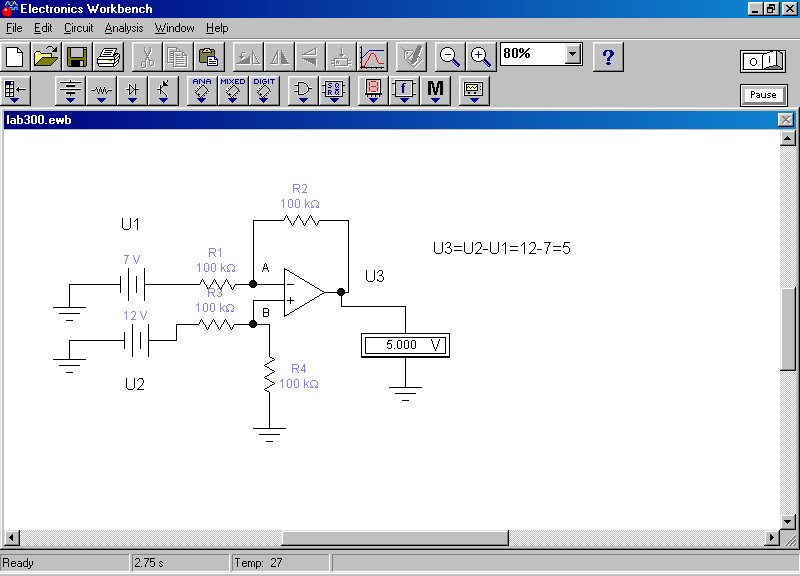Click the U2 label text
This screenshot has height=576, width=800.
coord(135,384)
